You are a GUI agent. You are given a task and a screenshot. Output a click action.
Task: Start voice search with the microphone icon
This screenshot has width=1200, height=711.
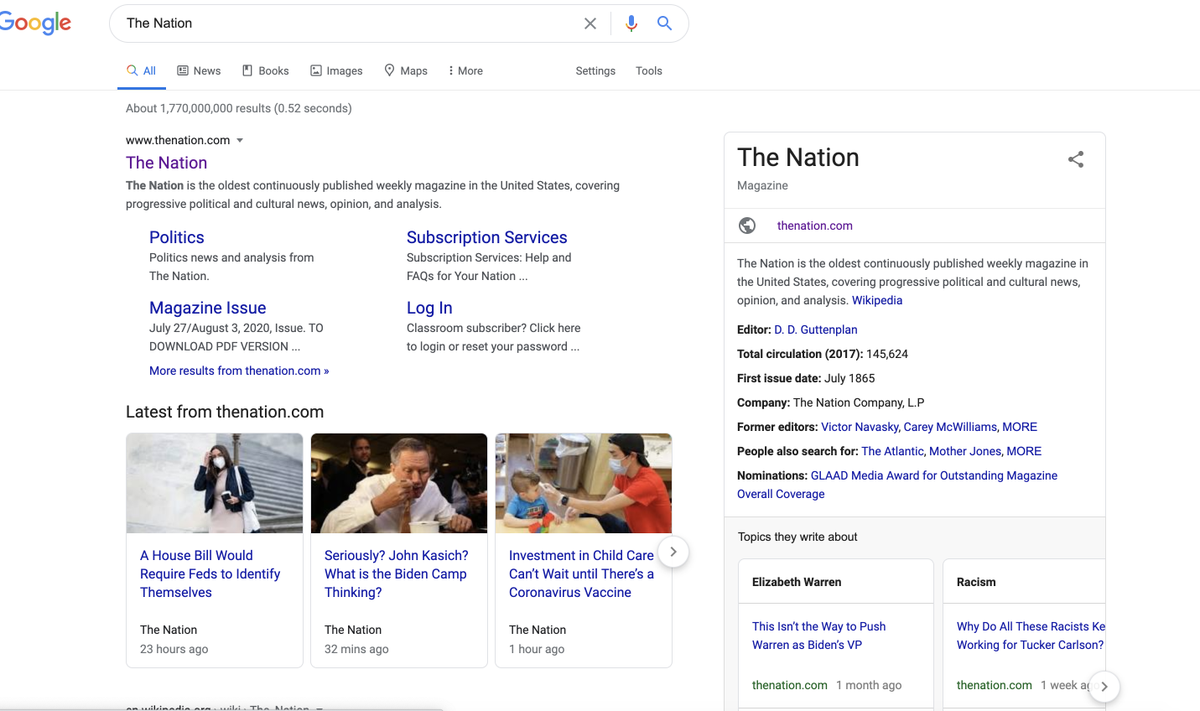631,23
